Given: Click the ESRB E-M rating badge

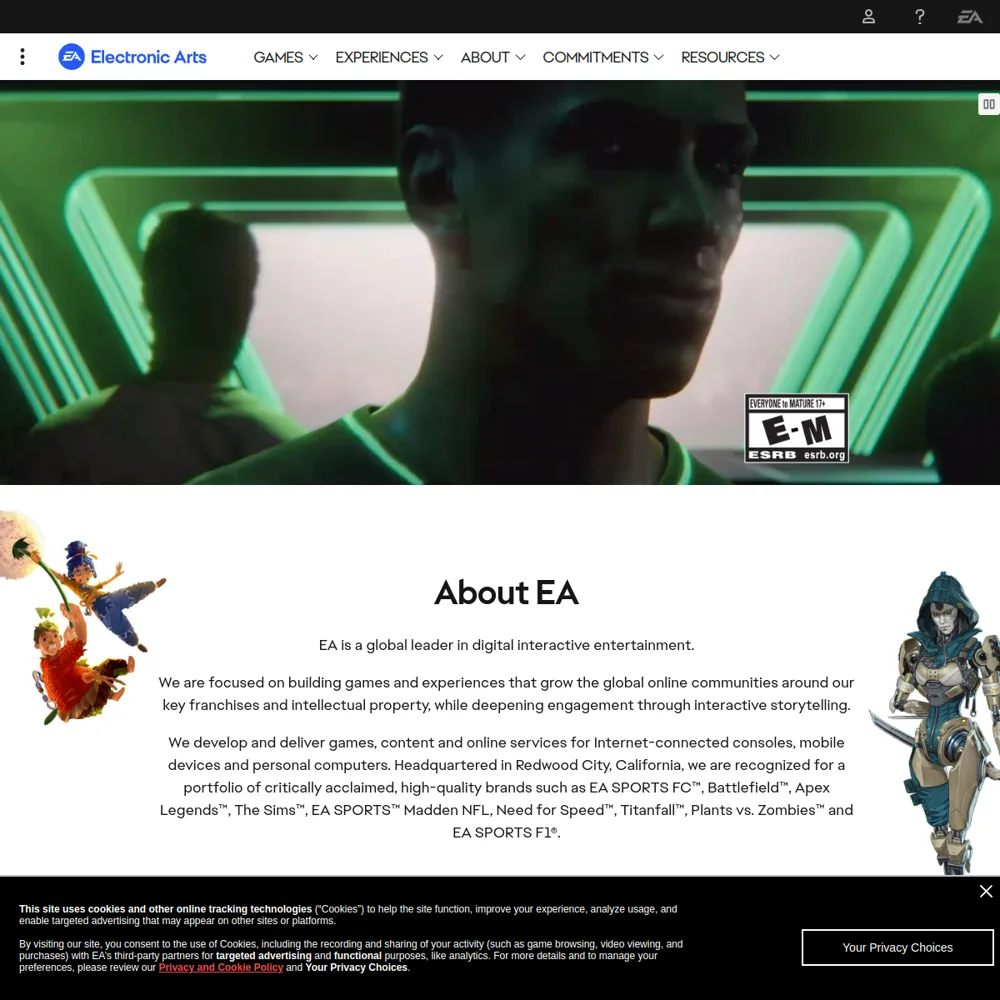Looking at the screenshot, I should (797, 427).
